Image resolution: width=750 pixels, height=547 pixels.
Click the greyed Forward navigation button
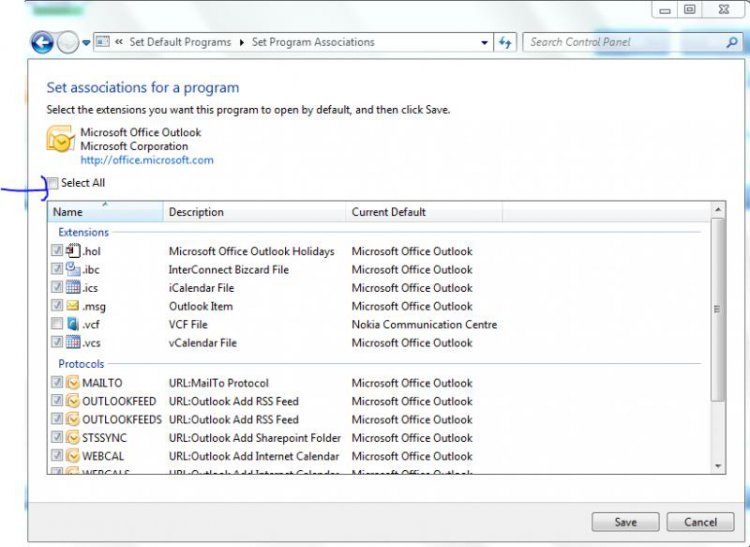[x=67, y=43]
